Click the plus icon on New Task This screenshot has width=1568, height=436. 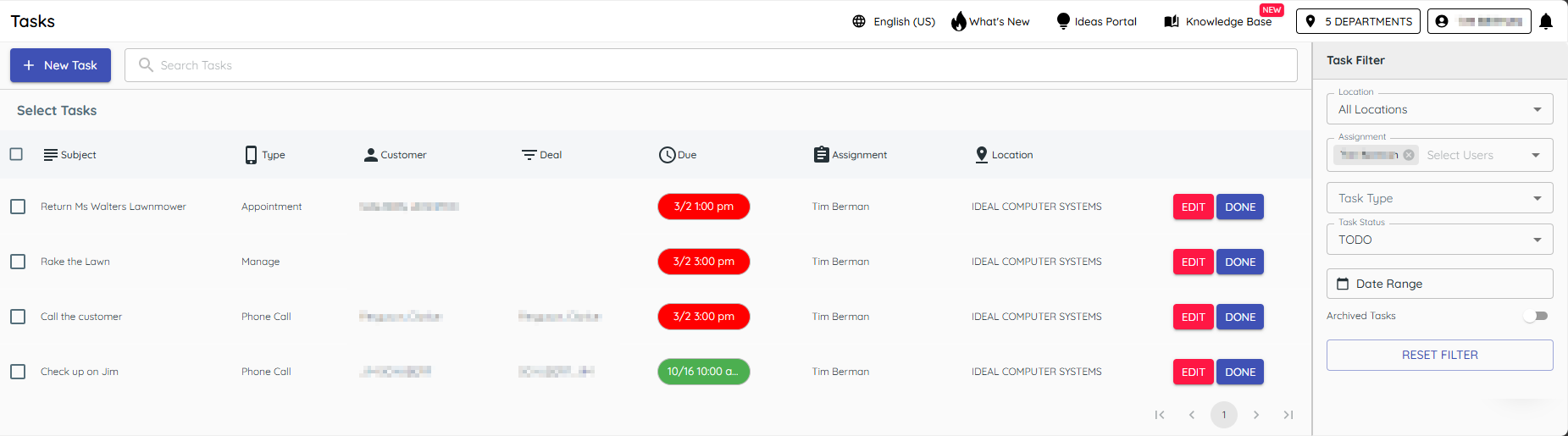29,65
